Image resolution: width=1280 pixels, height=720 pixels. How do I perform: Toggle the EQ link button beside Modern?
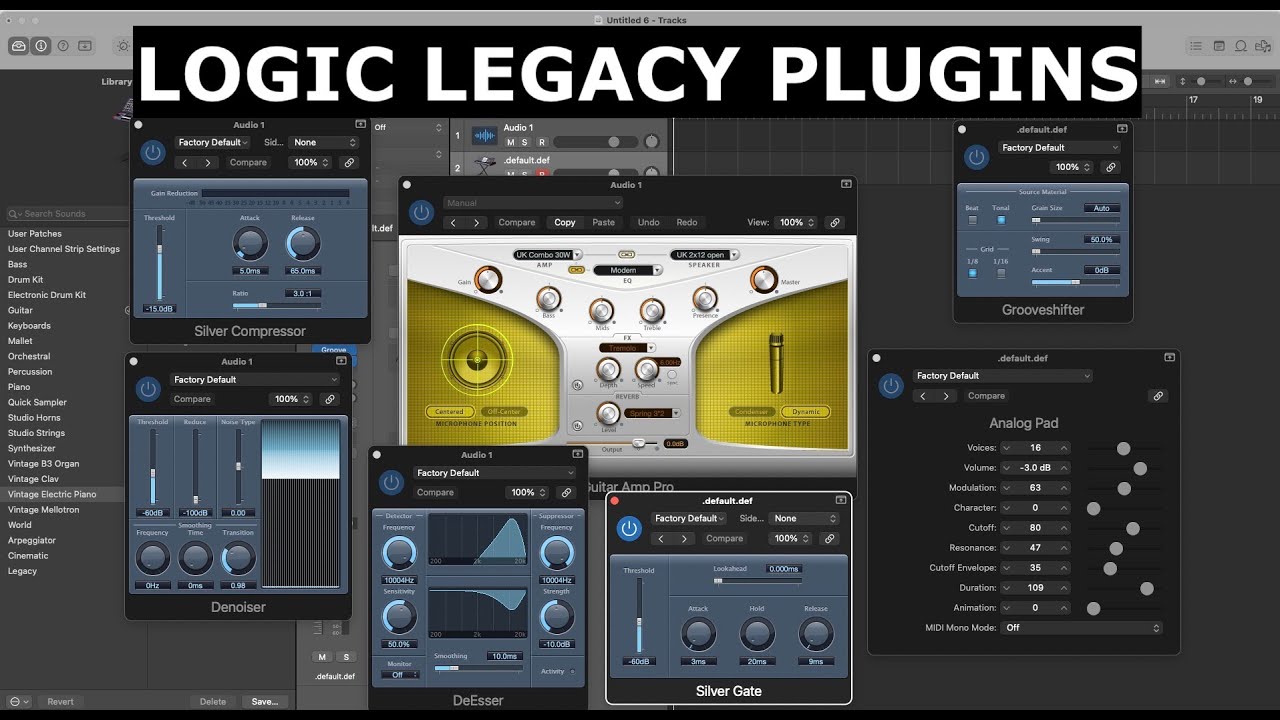coord(577,270)
